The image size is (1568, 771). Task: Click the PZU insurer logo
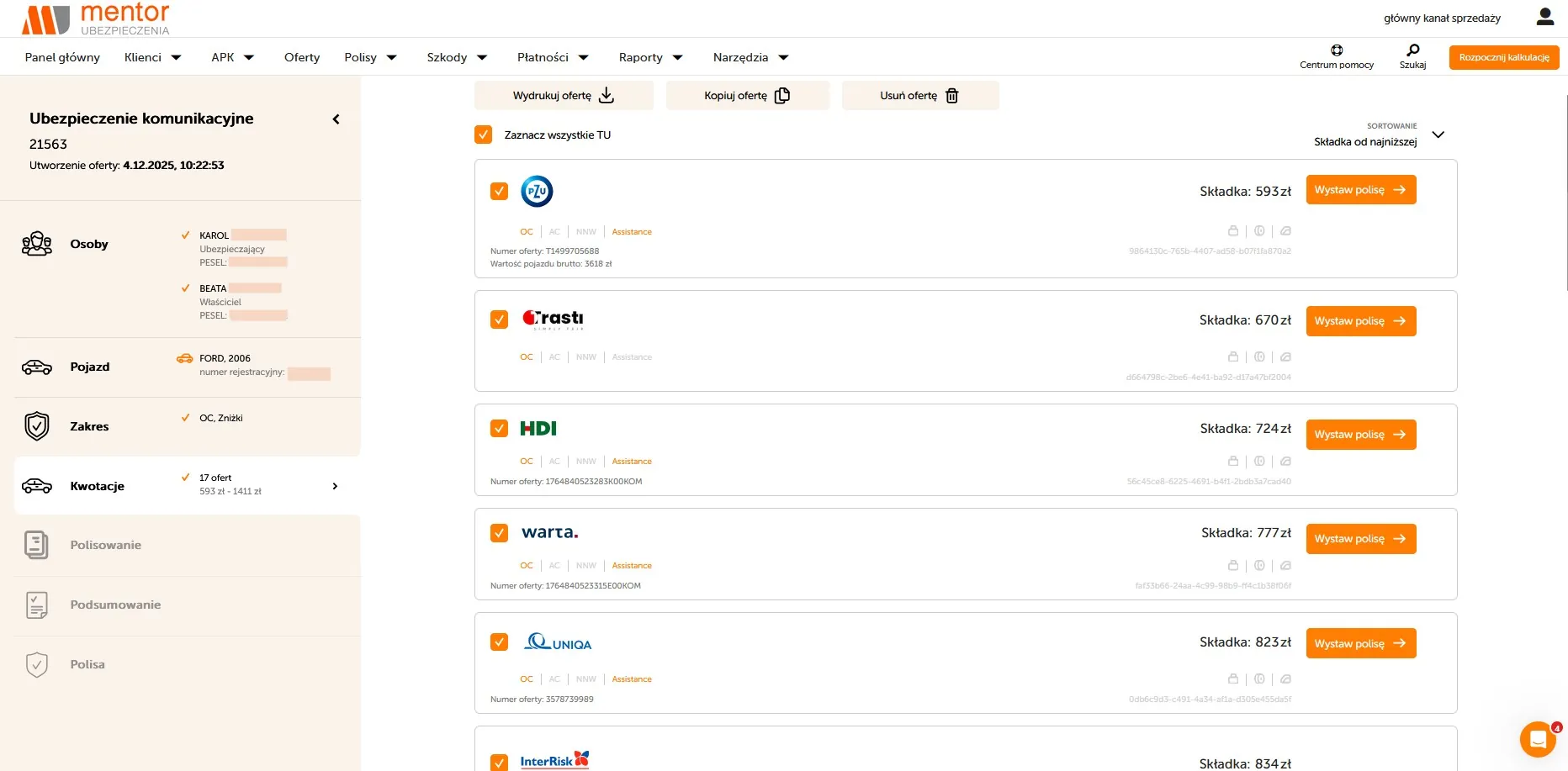pos(537,192)
